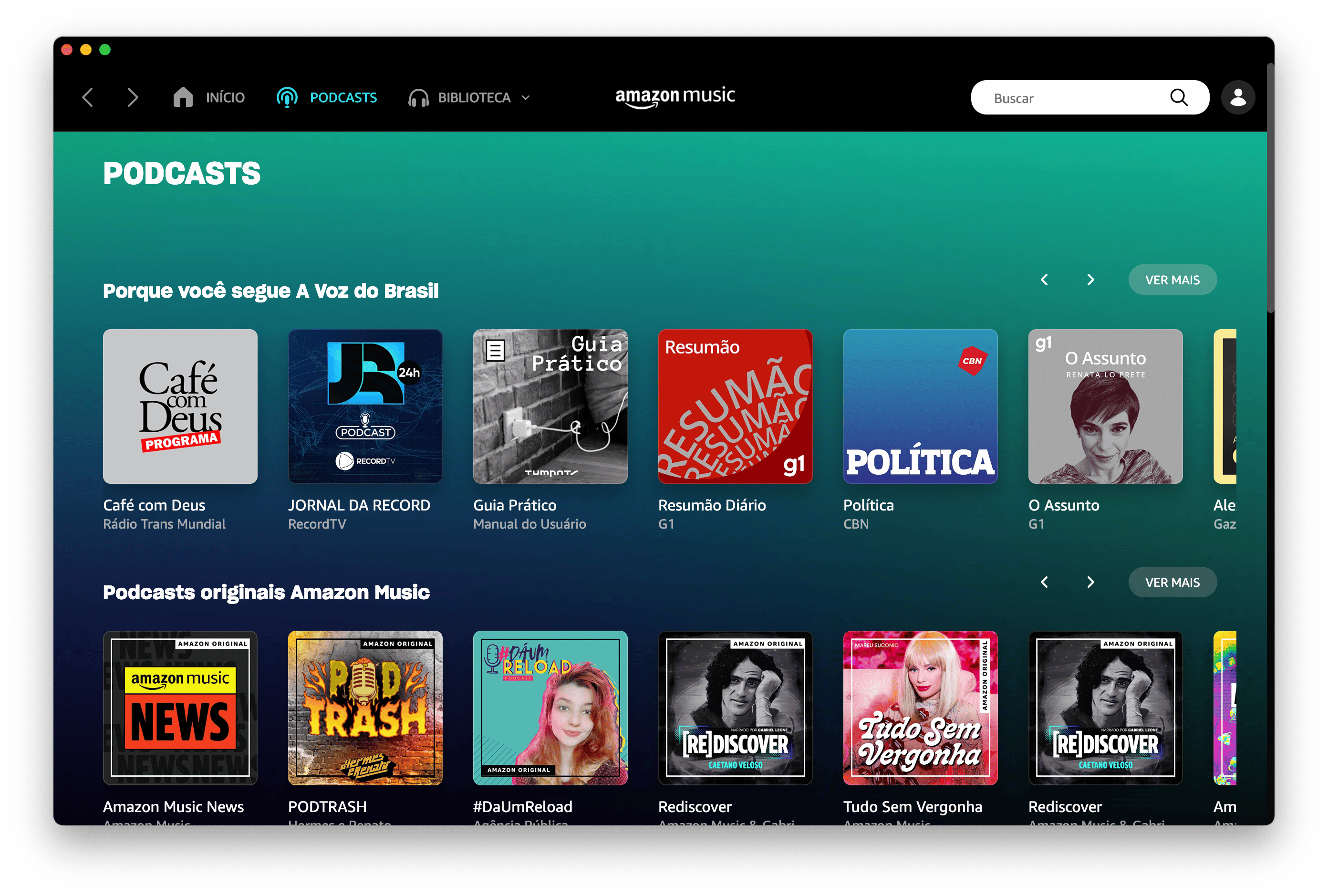1328x896 pixels.
Task: Click the #DaUmReload title text
Action: pos(523,807)
